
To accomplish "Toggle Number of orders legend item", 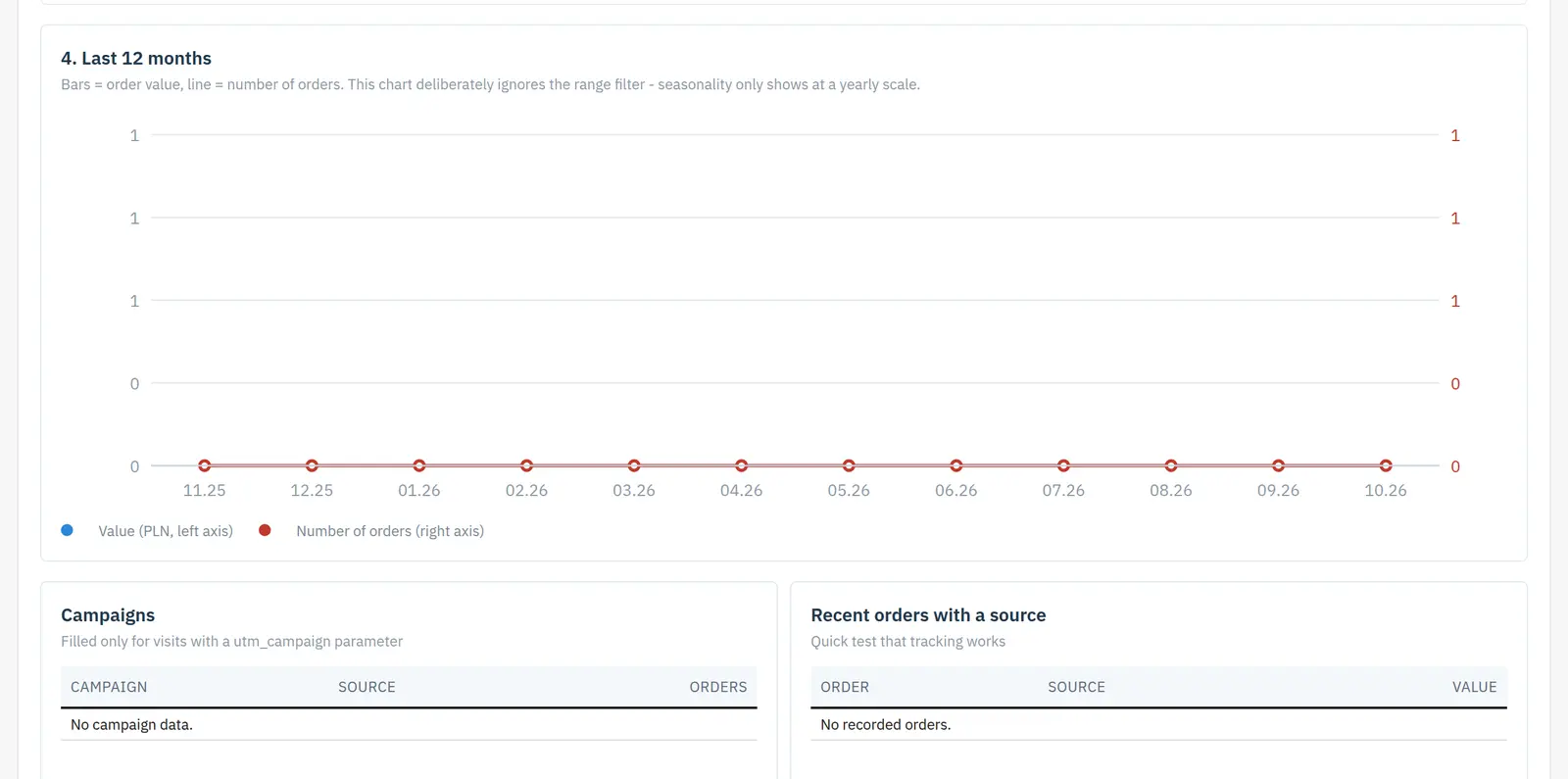I will pyautogui.click(x=371, y=531).
